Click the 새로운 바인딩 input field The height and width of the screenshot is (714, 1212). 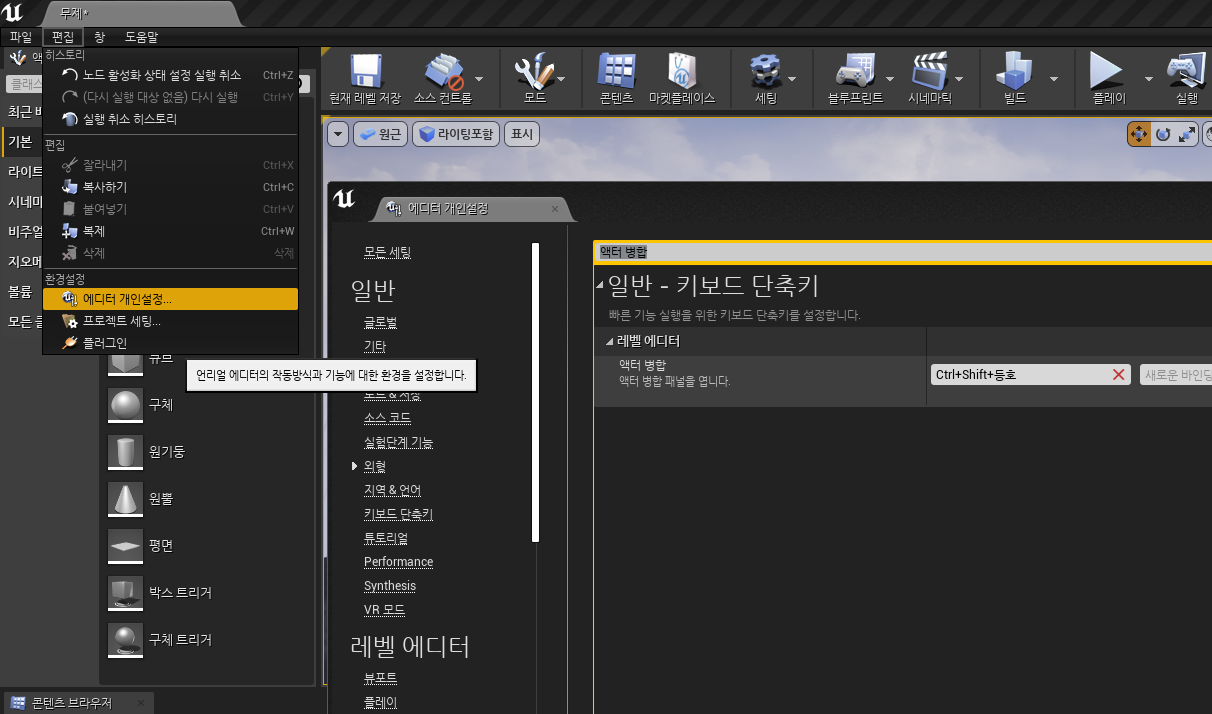[x=1175, y=375]
